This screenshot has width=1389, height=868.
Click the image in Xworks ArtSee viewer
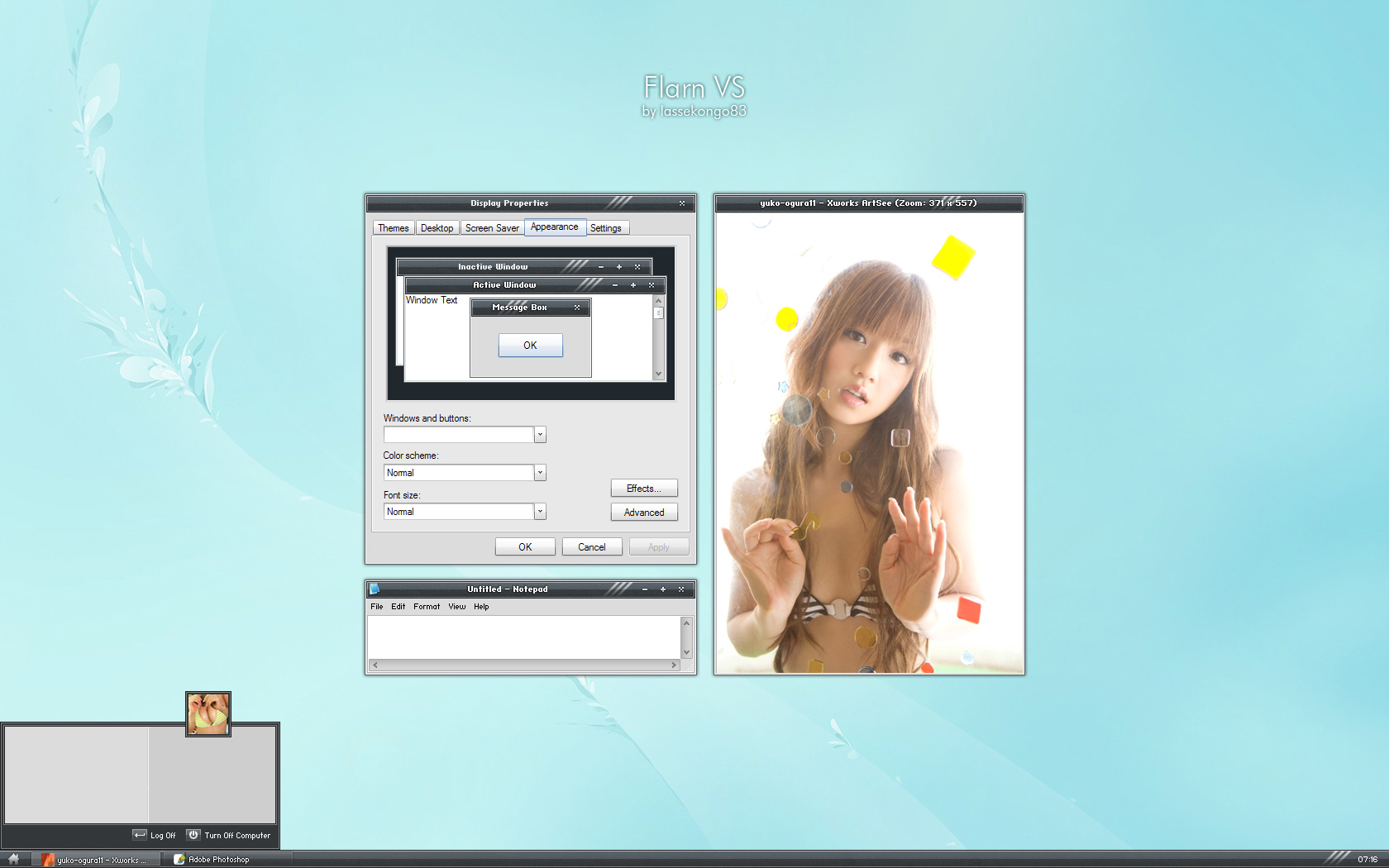[x=869, y=443]
